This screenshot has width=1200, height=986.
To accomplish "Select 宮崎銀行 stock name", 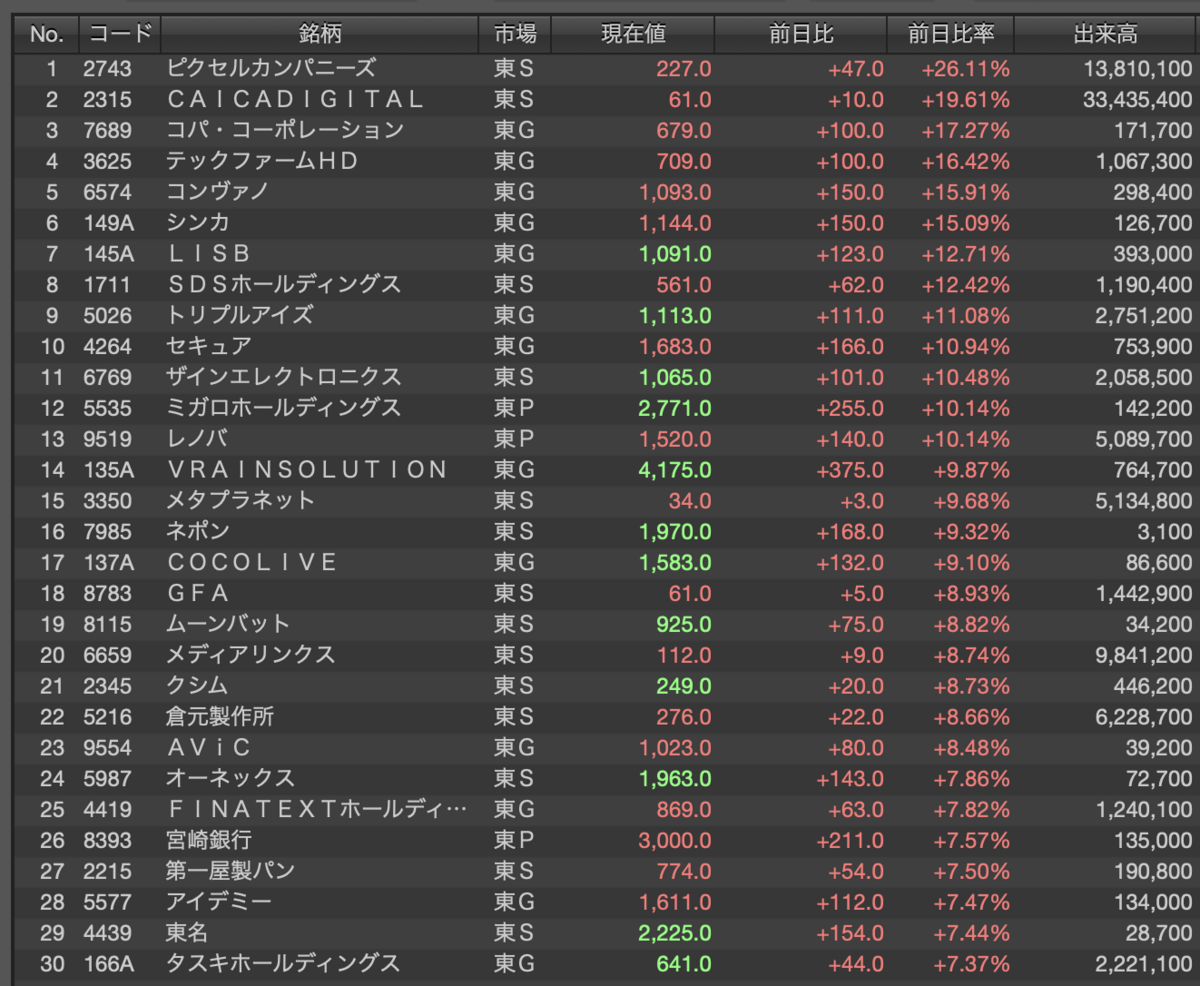I will coord(209,840).
